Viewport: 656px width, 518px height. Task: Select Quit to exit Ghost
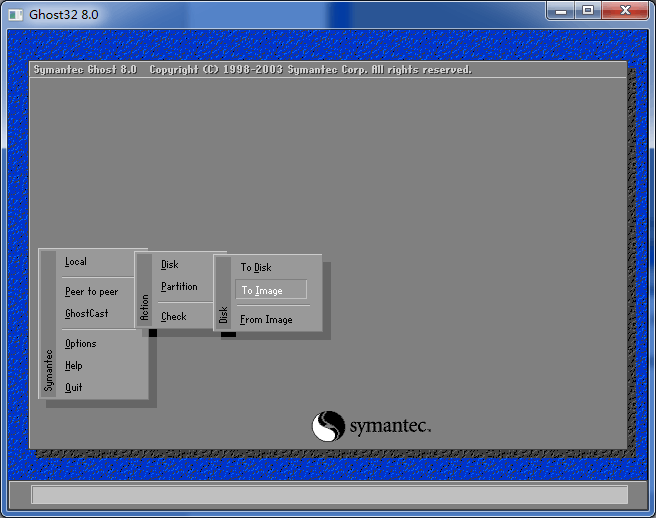(74, 387)
